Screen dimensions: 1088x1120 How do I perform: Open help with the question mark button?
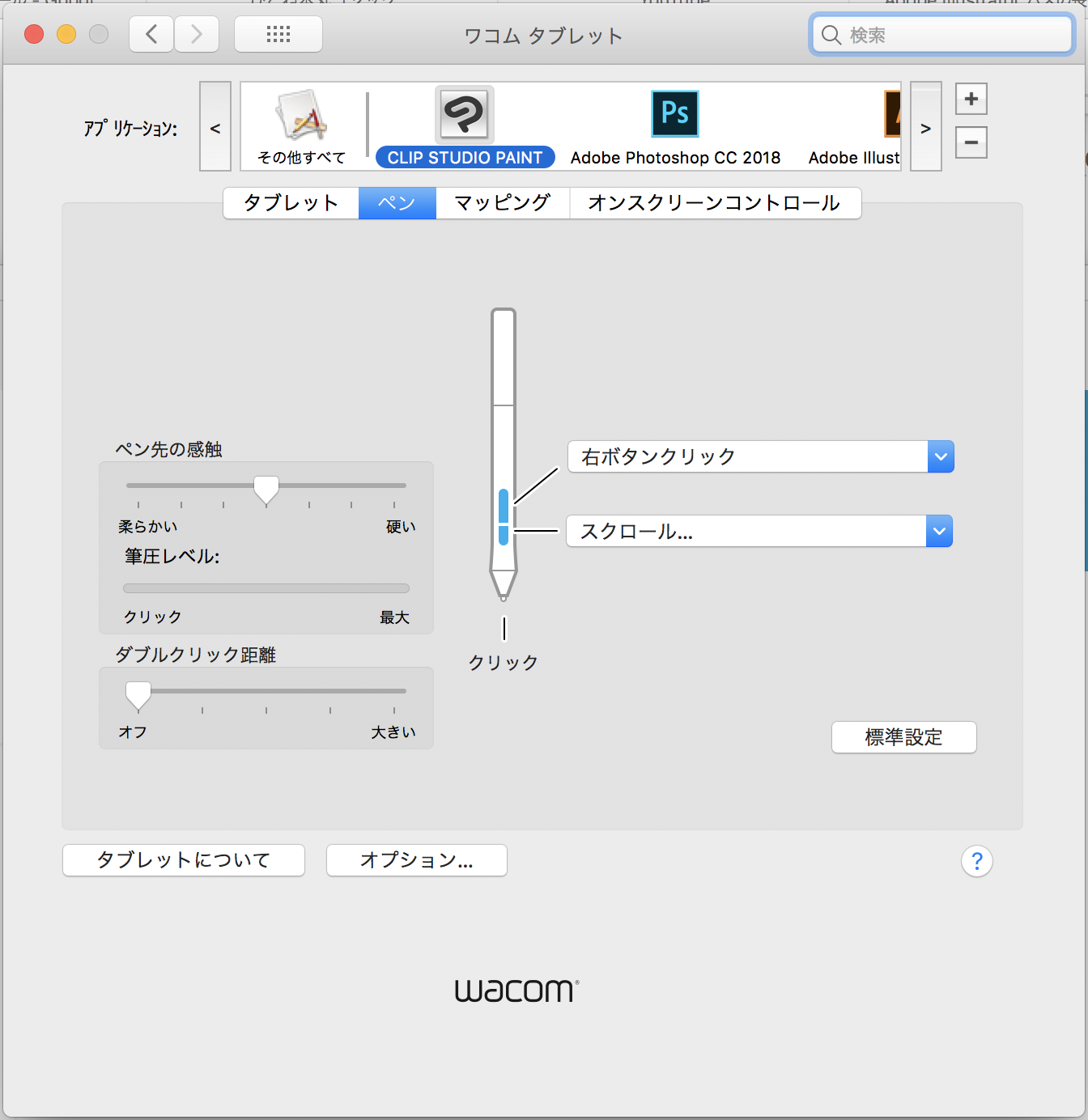pyautogui.click(x=977, y=861)
